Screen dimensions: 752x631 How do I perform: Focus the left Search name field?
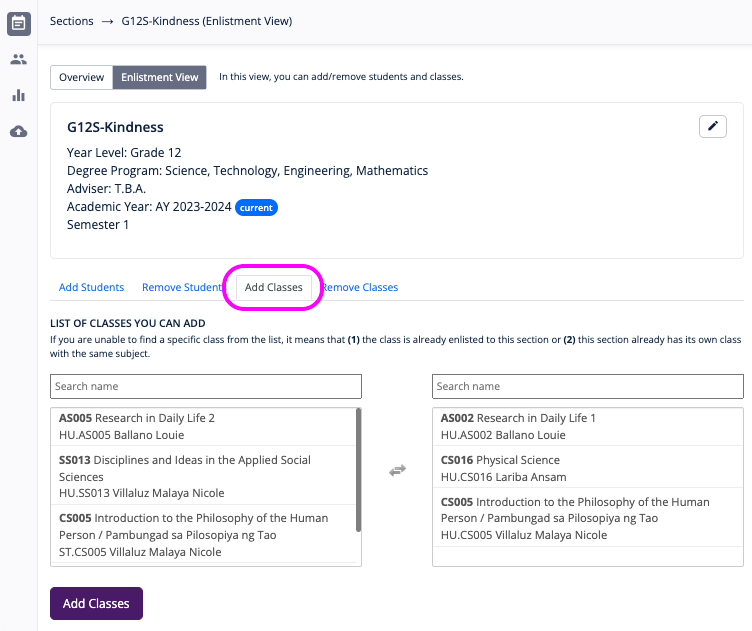point(205,386)
